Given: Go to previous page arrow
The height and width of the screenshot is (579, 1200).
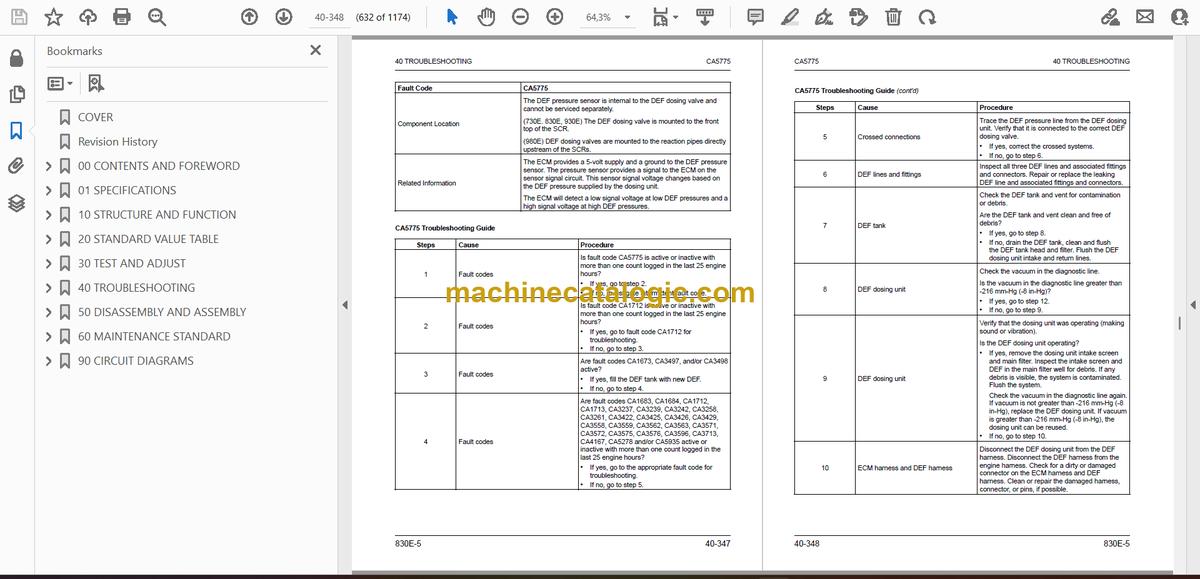Looking at the screenshot, I should click(x=250, y=17).
